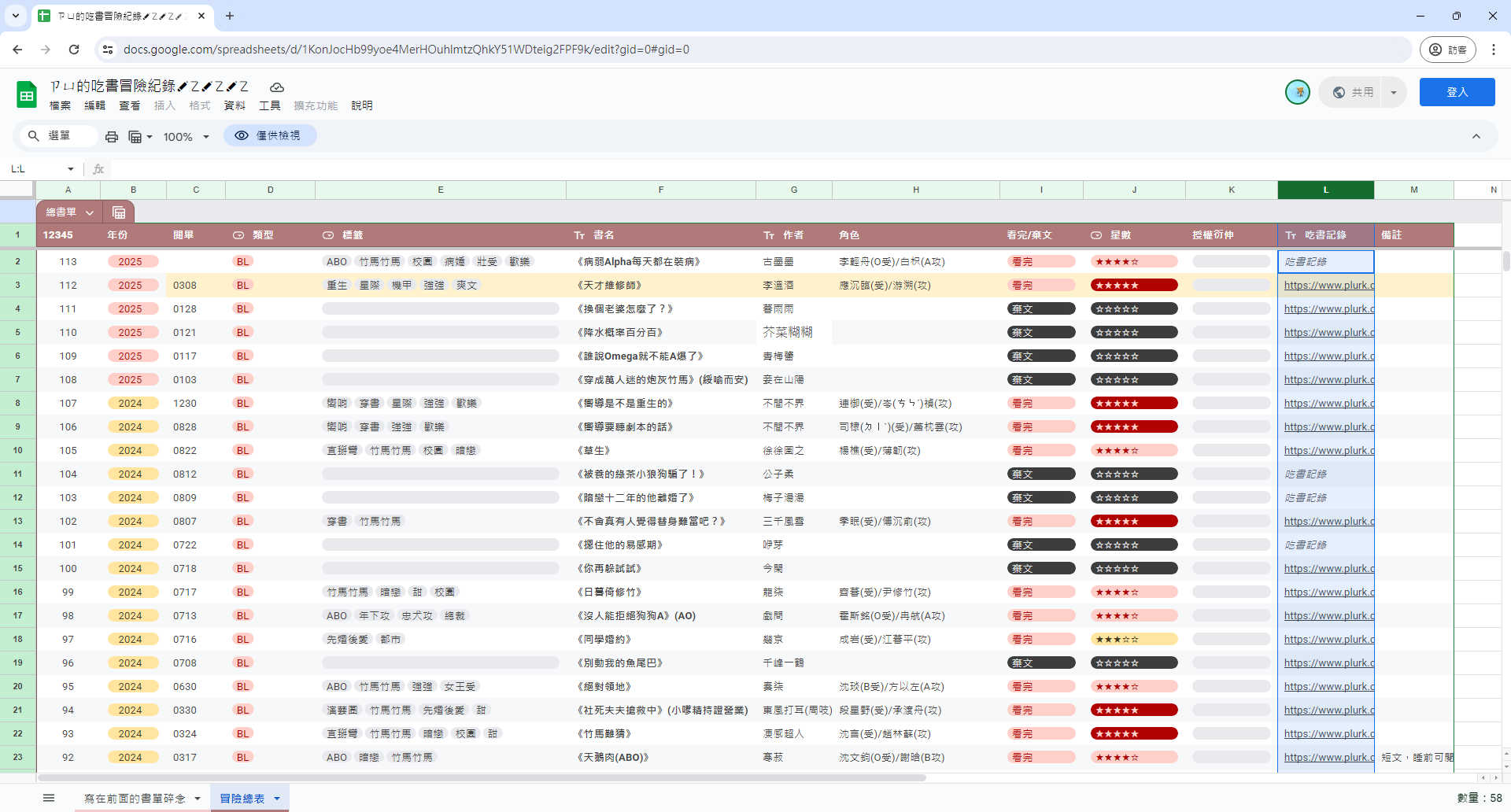Click the horizontal scrollbar at the sheet bottom
This screenshot has height=812, width=1511.
(482, 778)
